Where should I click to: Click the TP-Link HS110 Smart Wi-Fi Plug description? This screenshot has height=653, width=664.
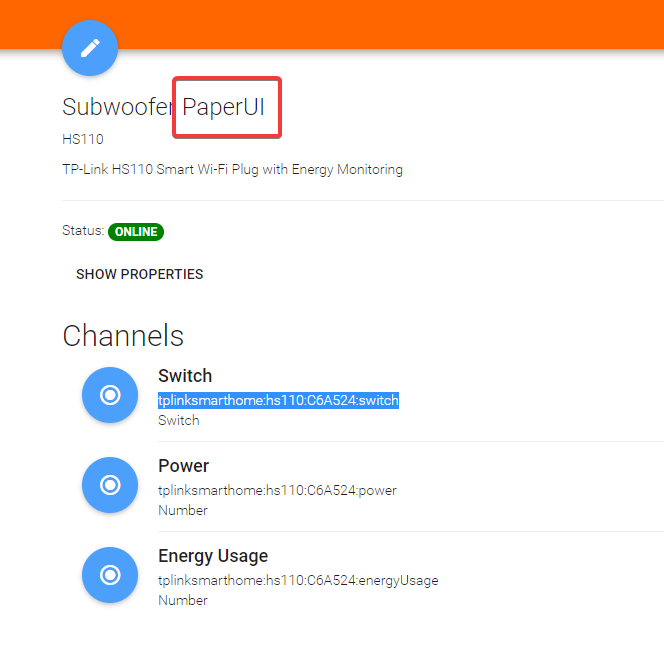(232, 169)
